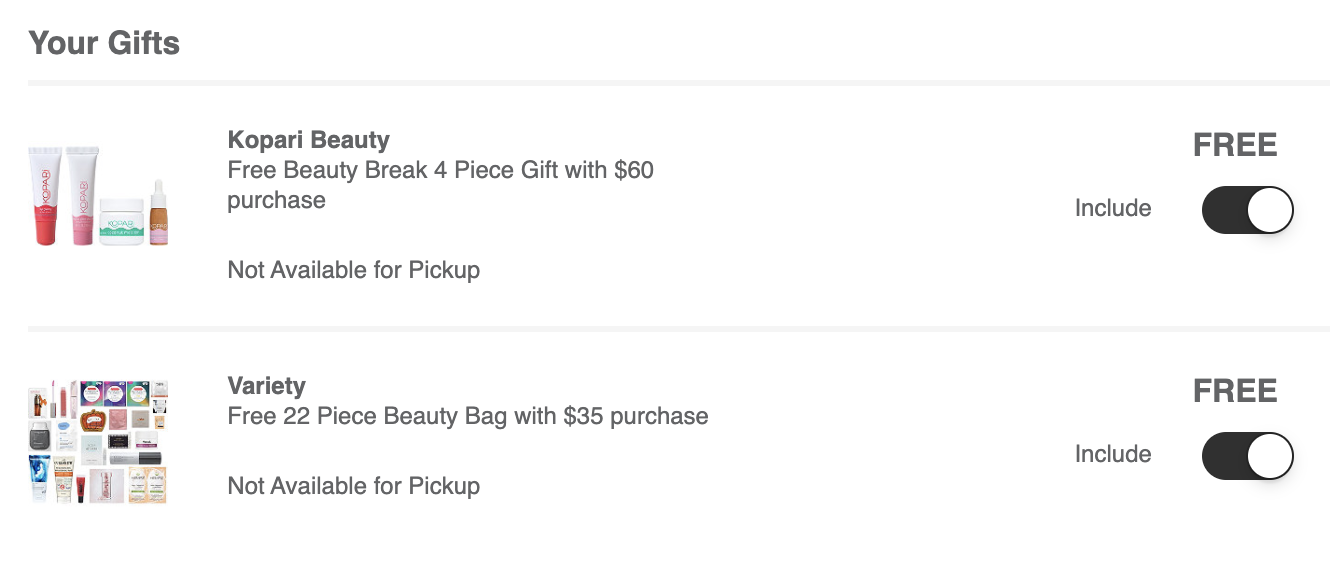The image size is (1338, 576).
Task: Click the Include label for Variety gift
Action: click(x=1113, y=454)
